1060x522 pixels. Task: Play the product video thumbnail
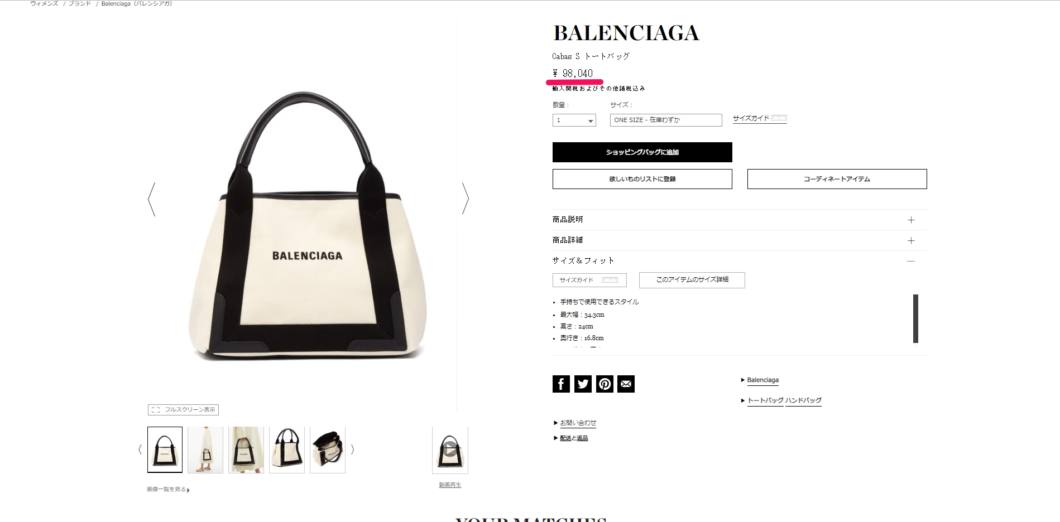(x=450, y=450)
